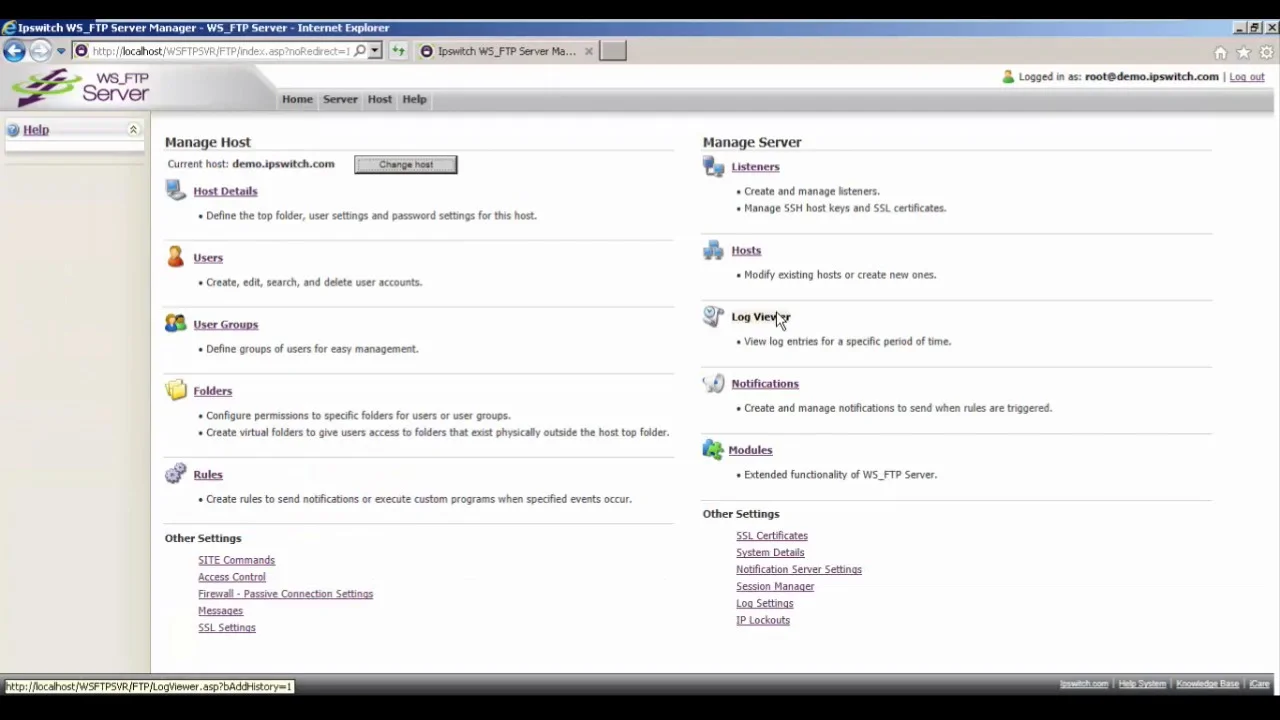The width and height of the screenshot is (1280, 720).
Task: Open Firewall - Passive Connection Settings link
Action: [285, 594]
